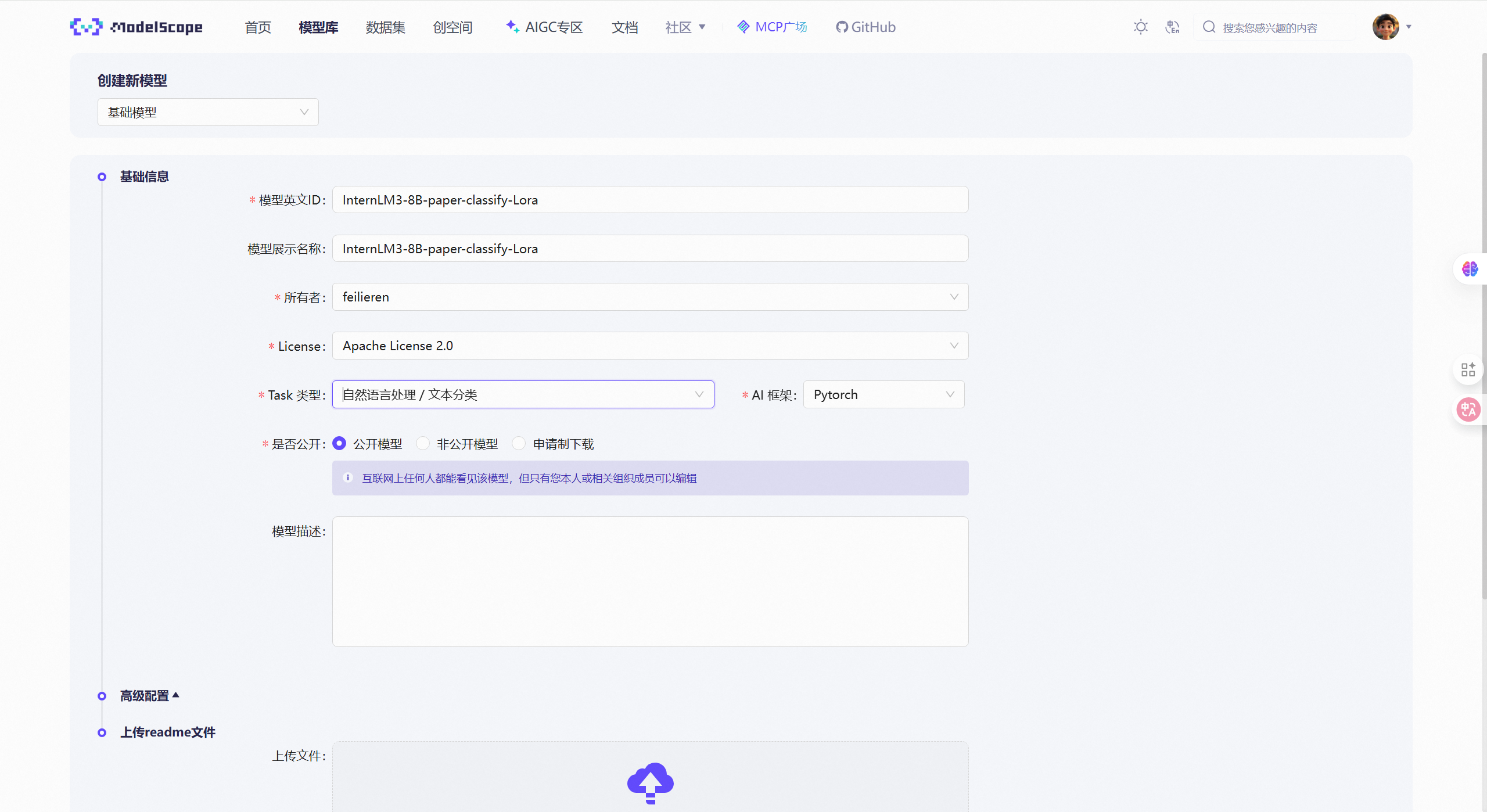Open the GitHub link in header

pyautogui.click(x=865, y=27)
